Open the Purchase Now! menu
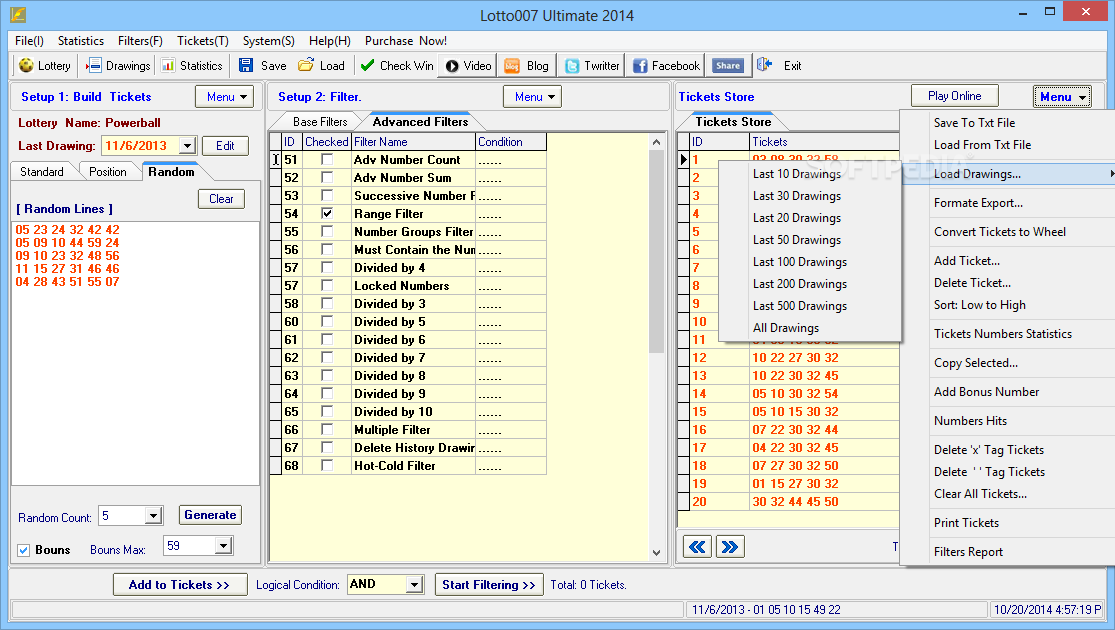The width and height of the screenshot is (1115, 630). click(x=405, y=41)
